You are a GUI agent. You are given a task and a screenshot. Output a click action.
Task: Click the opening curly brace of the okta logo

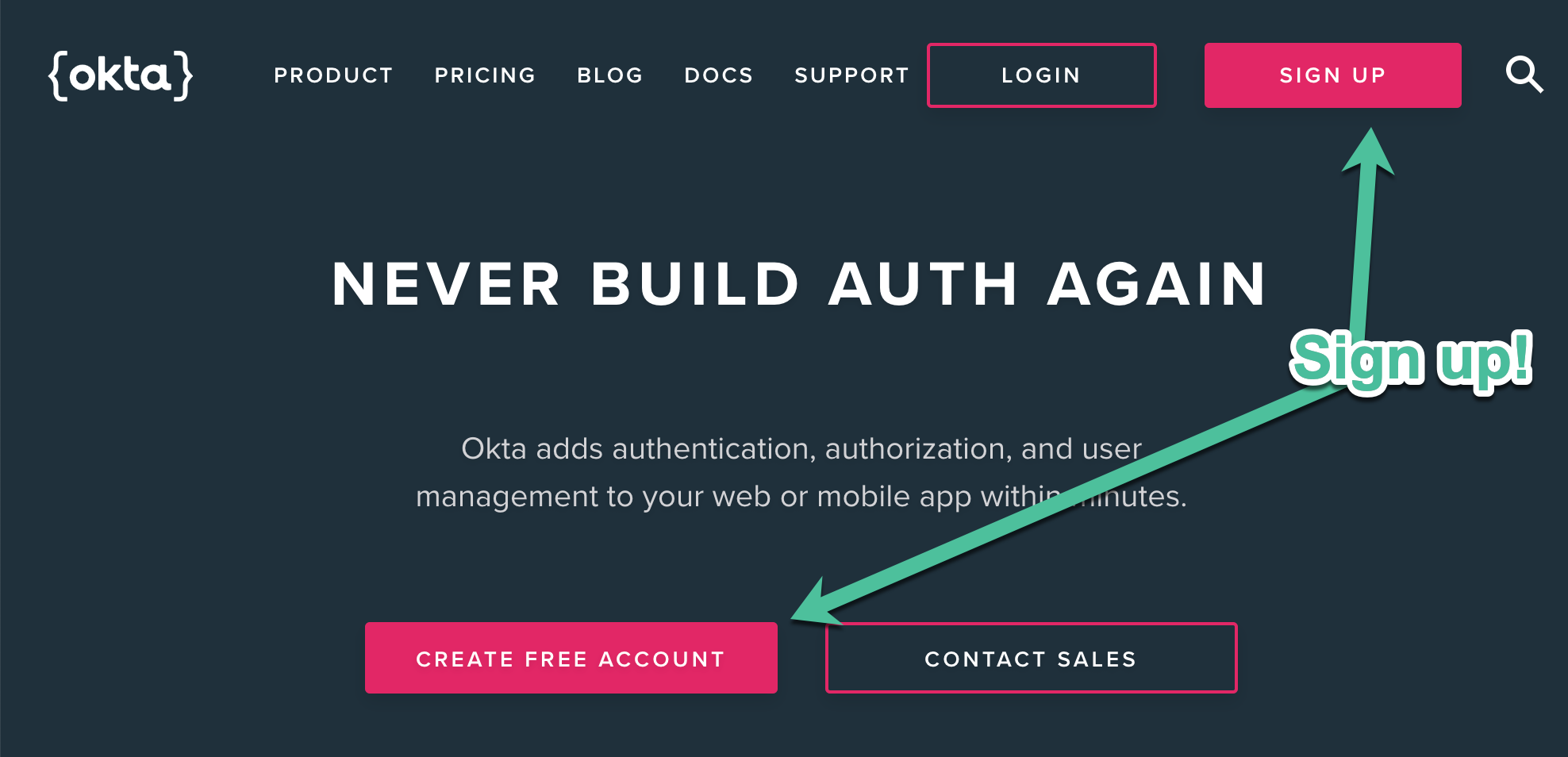tap(56, 75)
